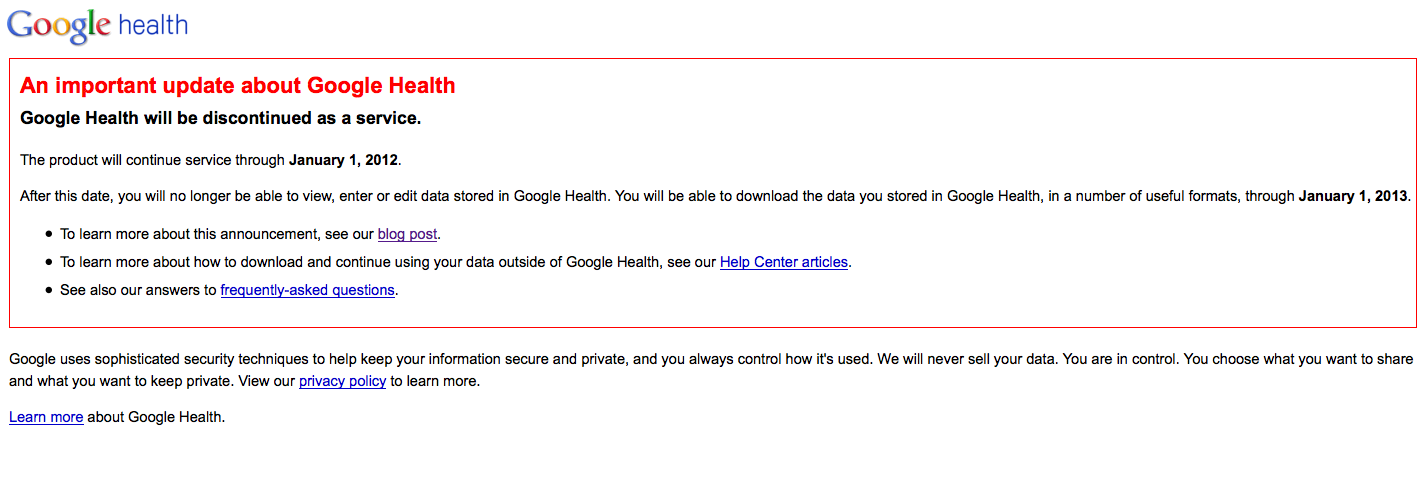Visit the frequently-asked questions link

click(307, 291)
